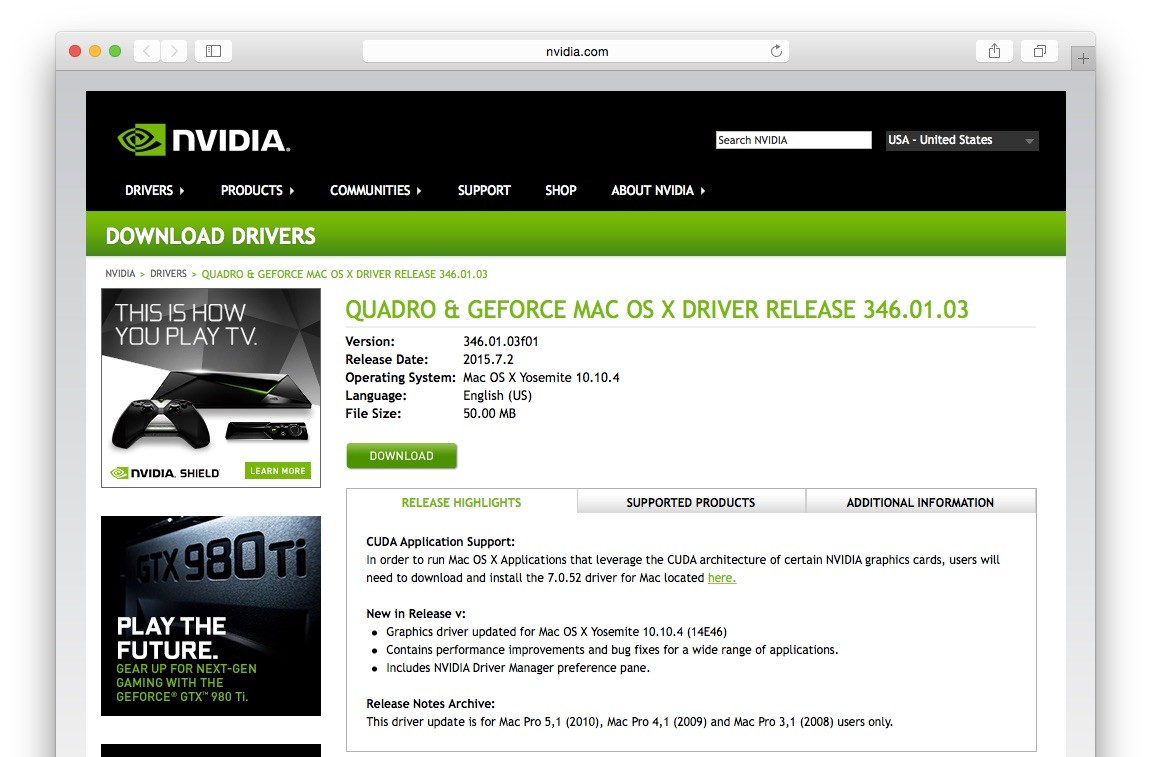The width and height of the screenshot is (1151, 757).
Task: Click the nvidia.com address bar
Action: 576,51
